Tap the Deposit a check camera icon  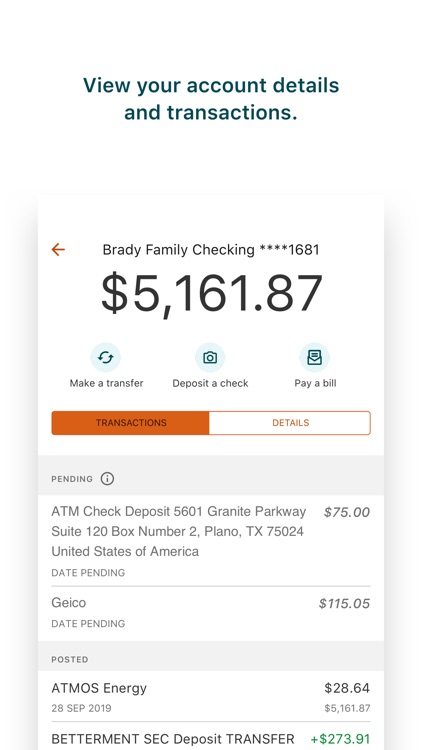[210, 357]
